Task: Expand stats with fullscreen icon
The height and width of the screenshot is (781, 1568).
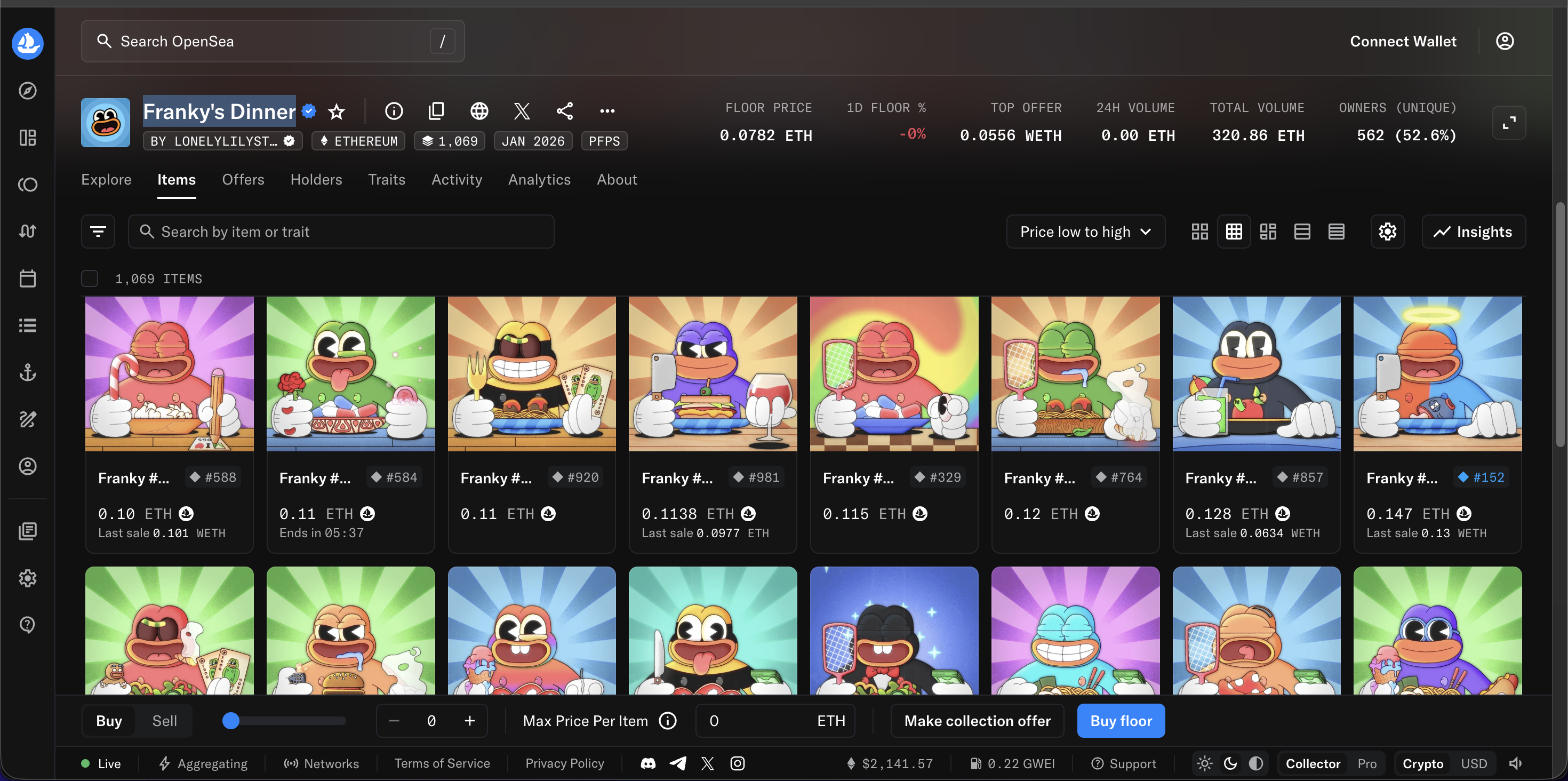Action: [1509, 123]
